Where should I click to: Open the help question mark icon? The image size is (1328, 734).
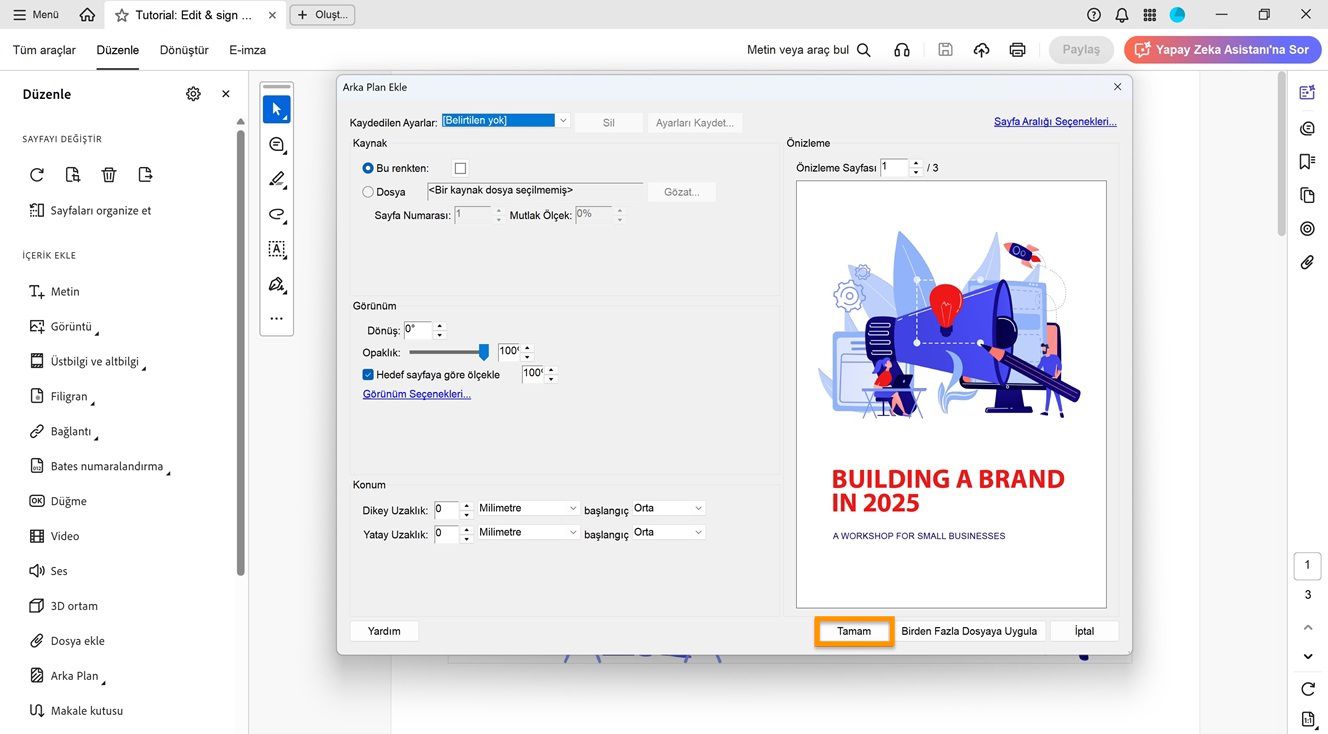pyautogui.click(x=1094, y=15)
